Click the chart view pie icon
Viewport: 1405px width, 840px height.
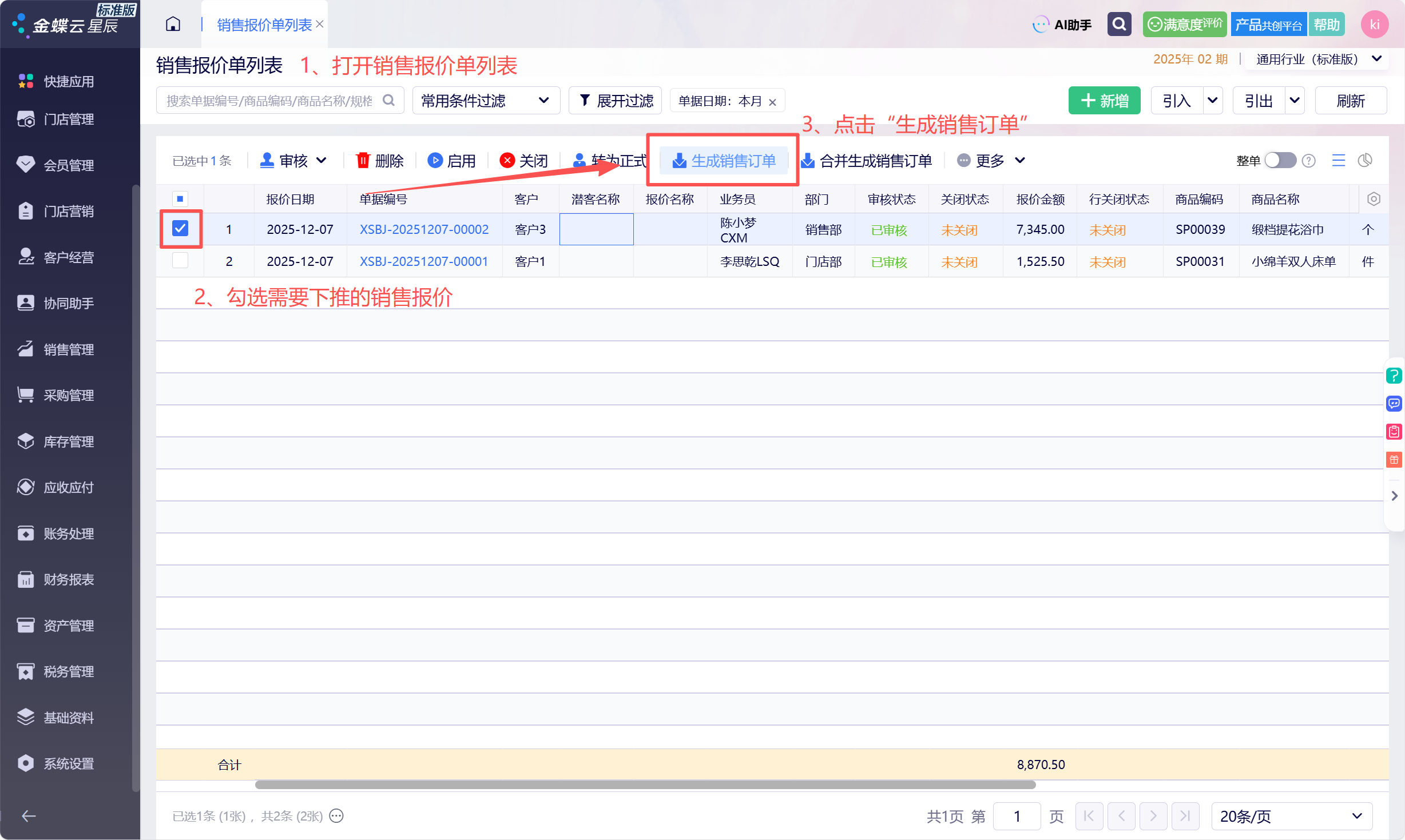point(1365,161)
